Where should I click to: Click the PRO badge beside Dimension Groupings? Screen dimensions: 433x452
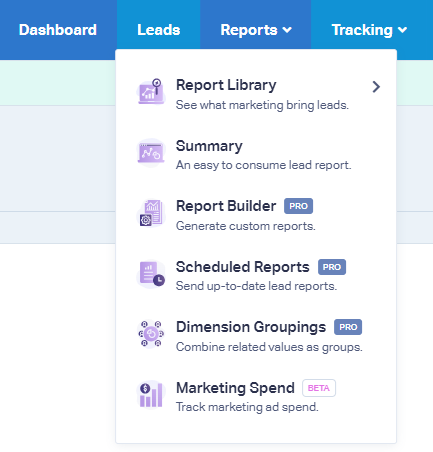coord(348,327)
